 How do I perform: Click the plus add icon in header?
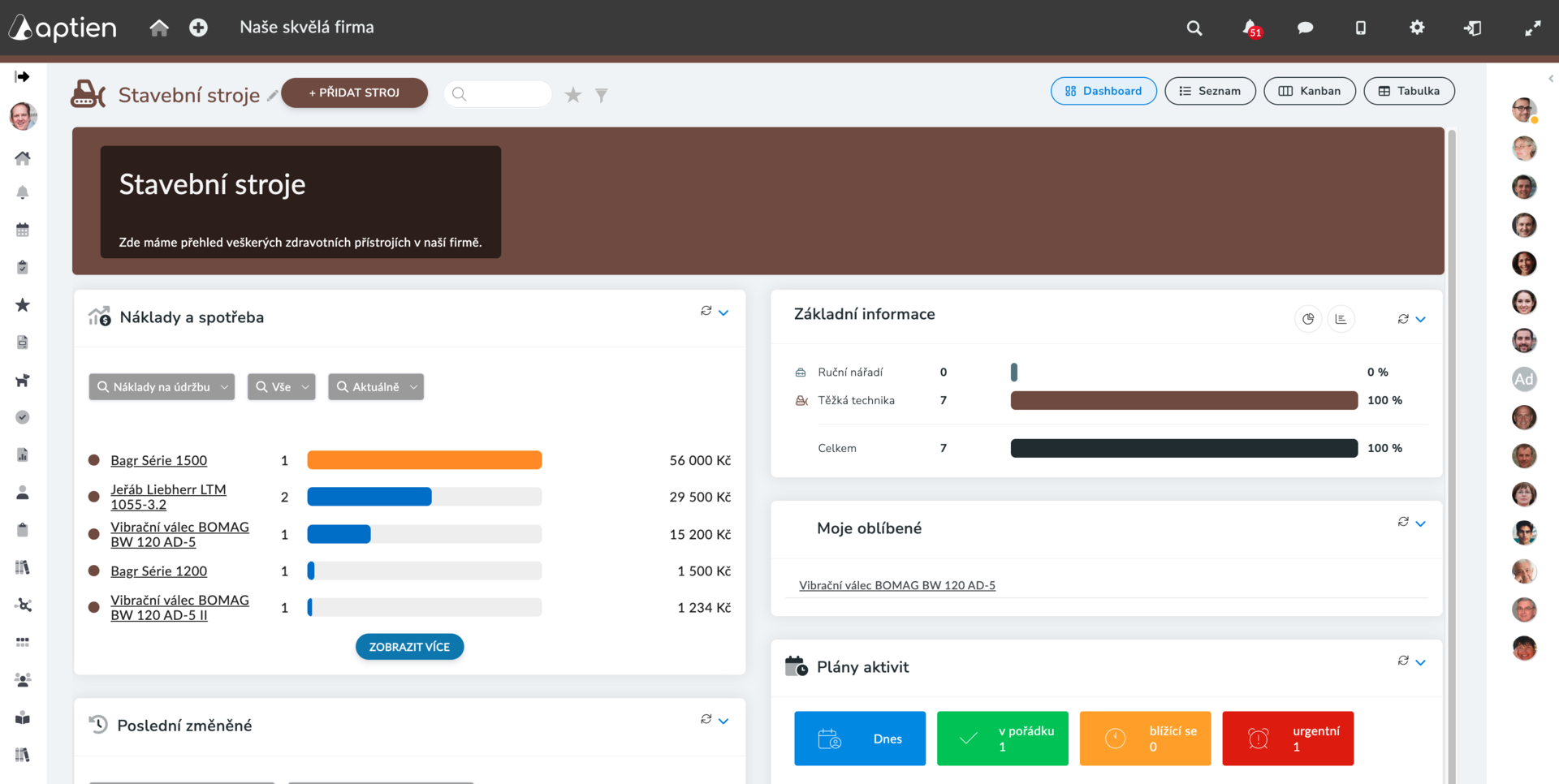point(198,28)
